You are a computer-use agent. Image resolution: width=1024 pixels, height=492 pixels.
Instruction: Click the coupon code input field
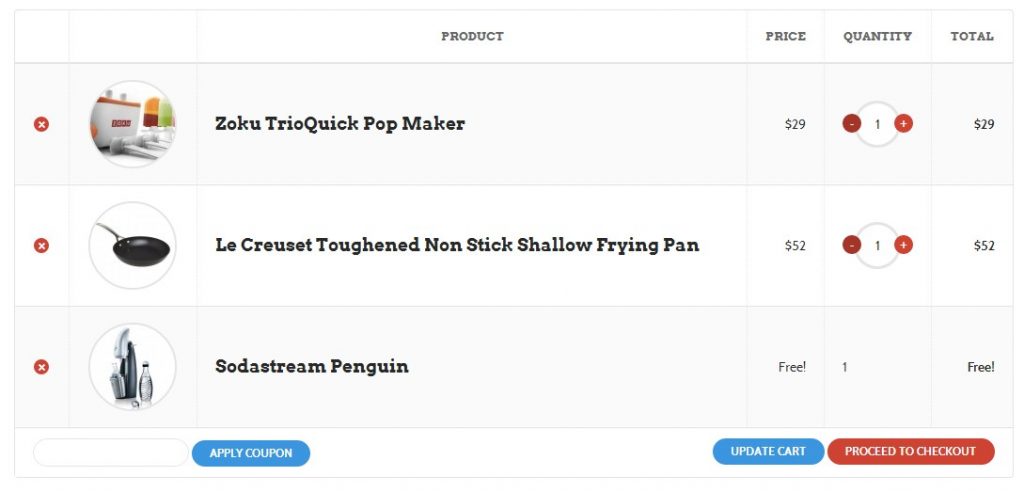coord(110,453)
